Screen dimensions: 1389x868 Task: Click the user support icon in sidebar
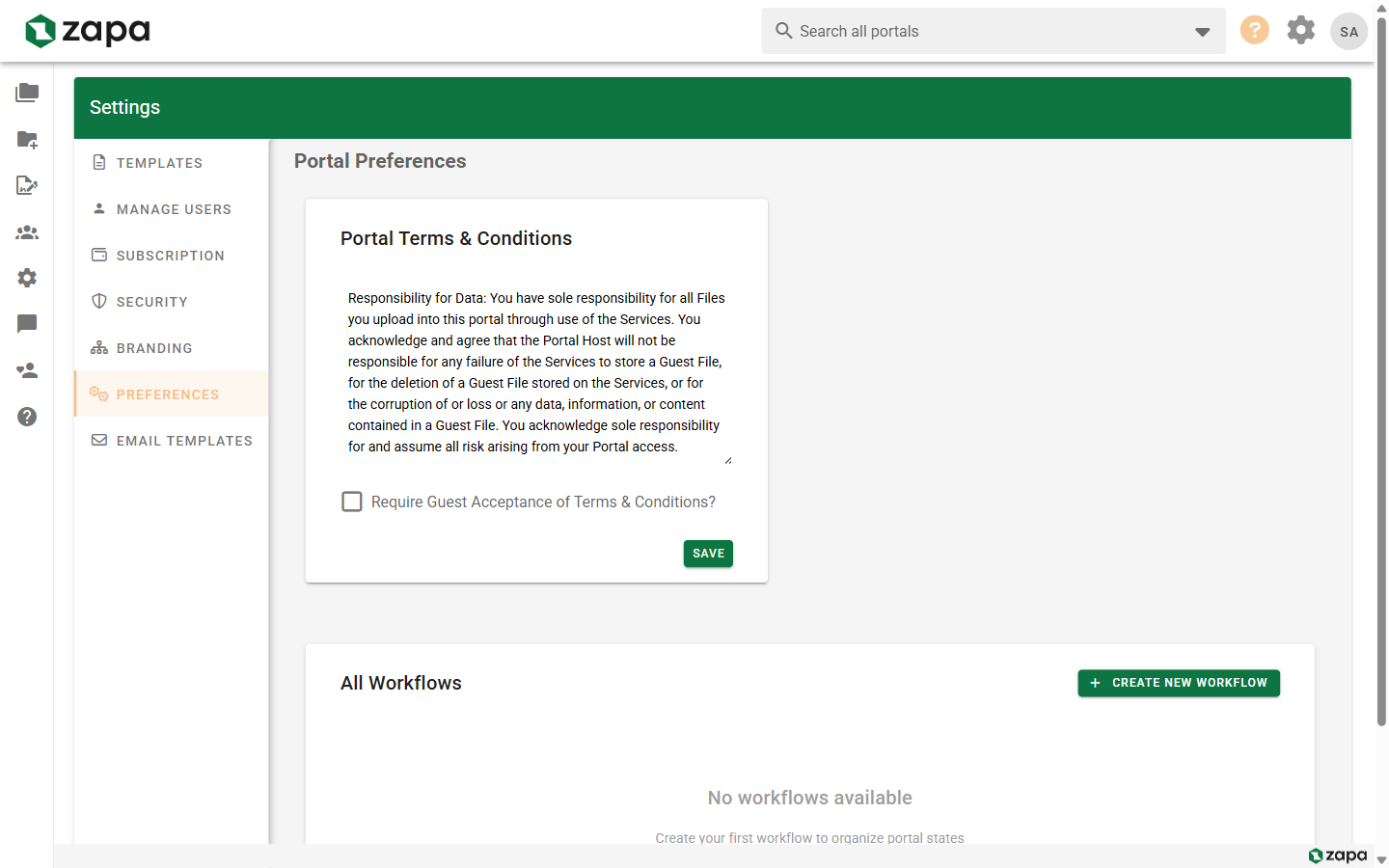[x=27, y=370]
